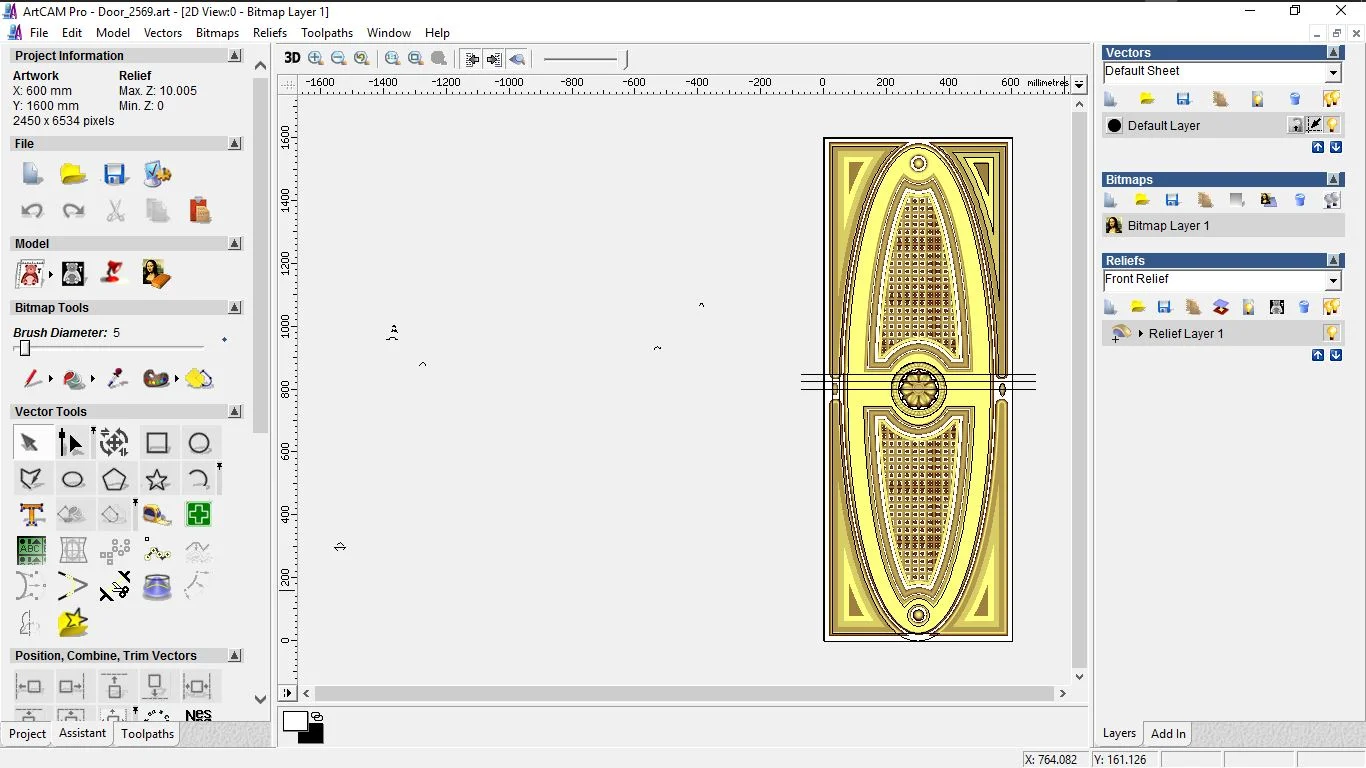1366x768 pixels.
Task: Pick the Create Polygon vector tool
Action: [114, 480]
